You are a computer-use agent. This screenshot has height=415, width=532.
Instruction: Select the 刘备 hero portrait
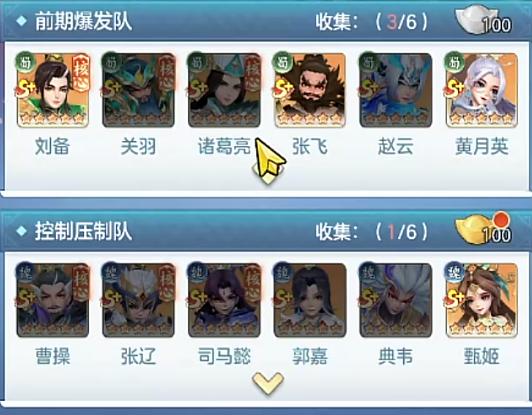53,90
